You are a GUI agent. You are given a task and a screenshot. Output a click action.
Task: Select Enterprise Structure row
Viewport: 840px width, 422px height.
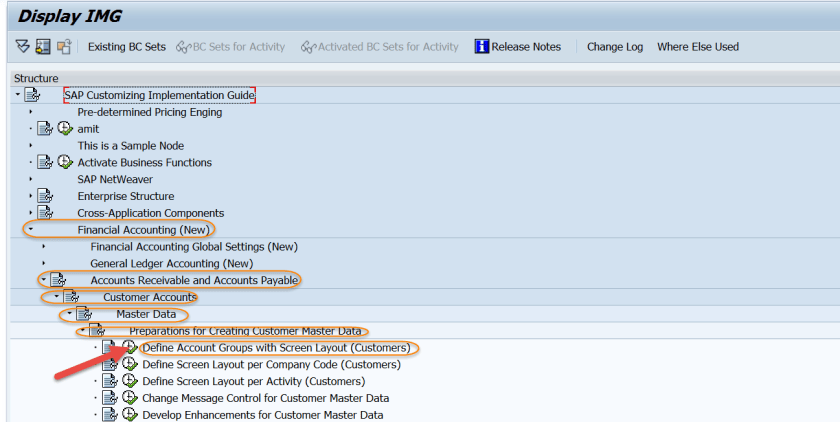click(126, 196)
